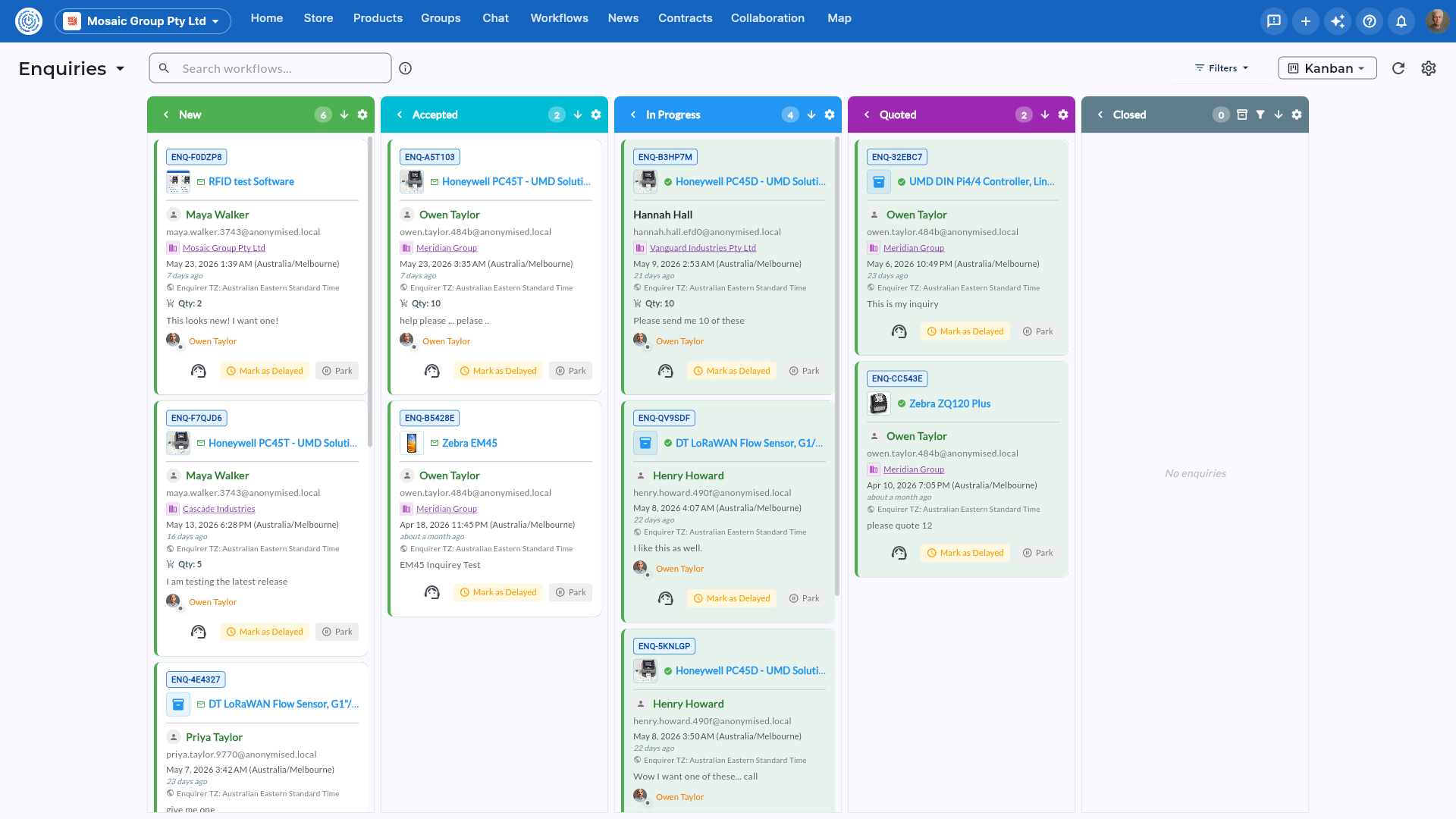The image size is (1456, 819).
Task: Open the Mosaic Group Pty Ltd organisation dropdown
Action: [x=143, y=20]
